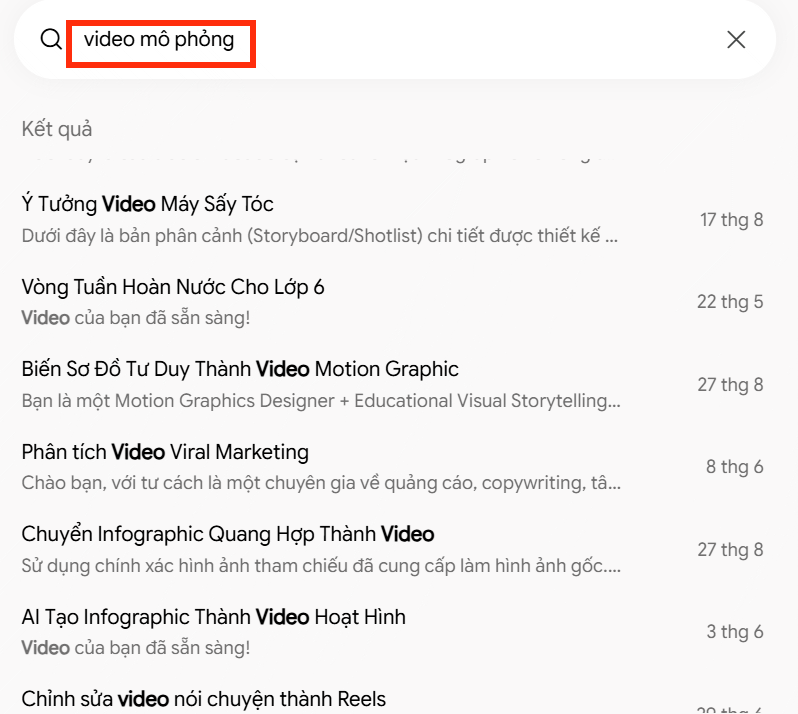Open "Chuyển Infographic Quang Hợp Thành Video" result

click(228, 534)
